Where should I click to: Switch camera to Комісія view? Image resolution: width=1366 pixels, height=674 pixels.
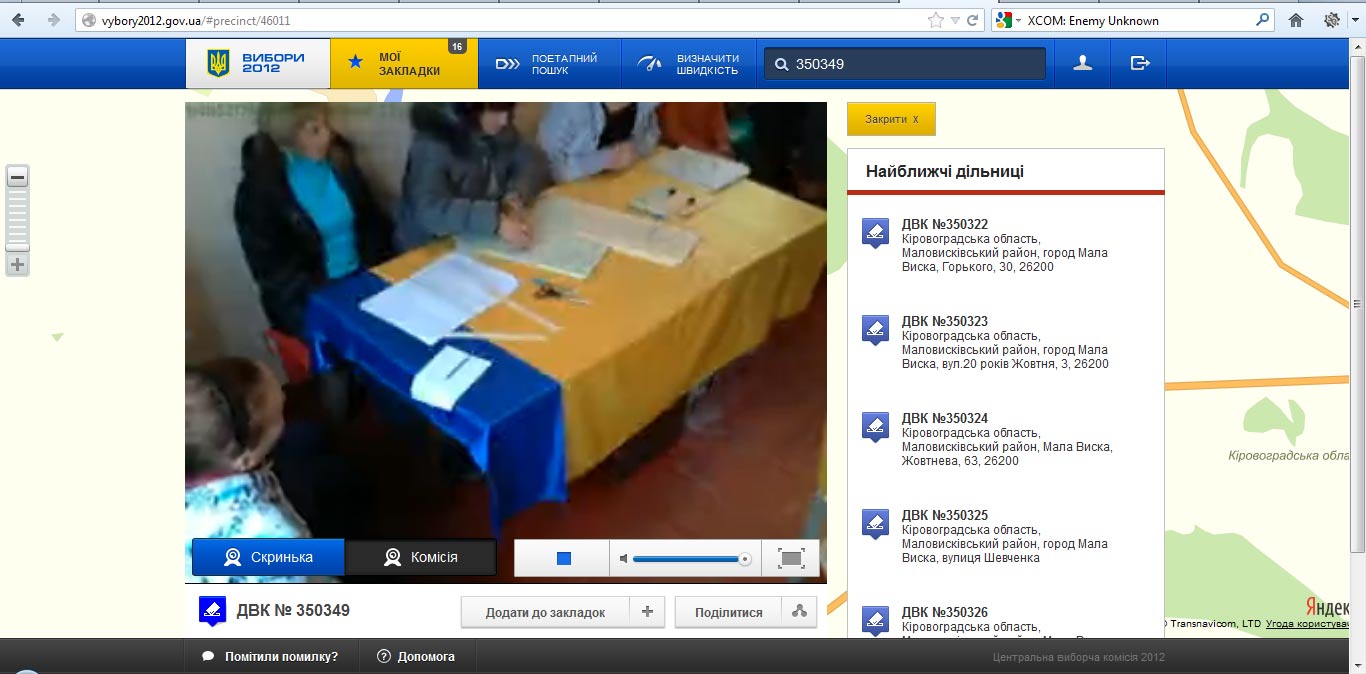pyautogui.click(x=421, y=557)
